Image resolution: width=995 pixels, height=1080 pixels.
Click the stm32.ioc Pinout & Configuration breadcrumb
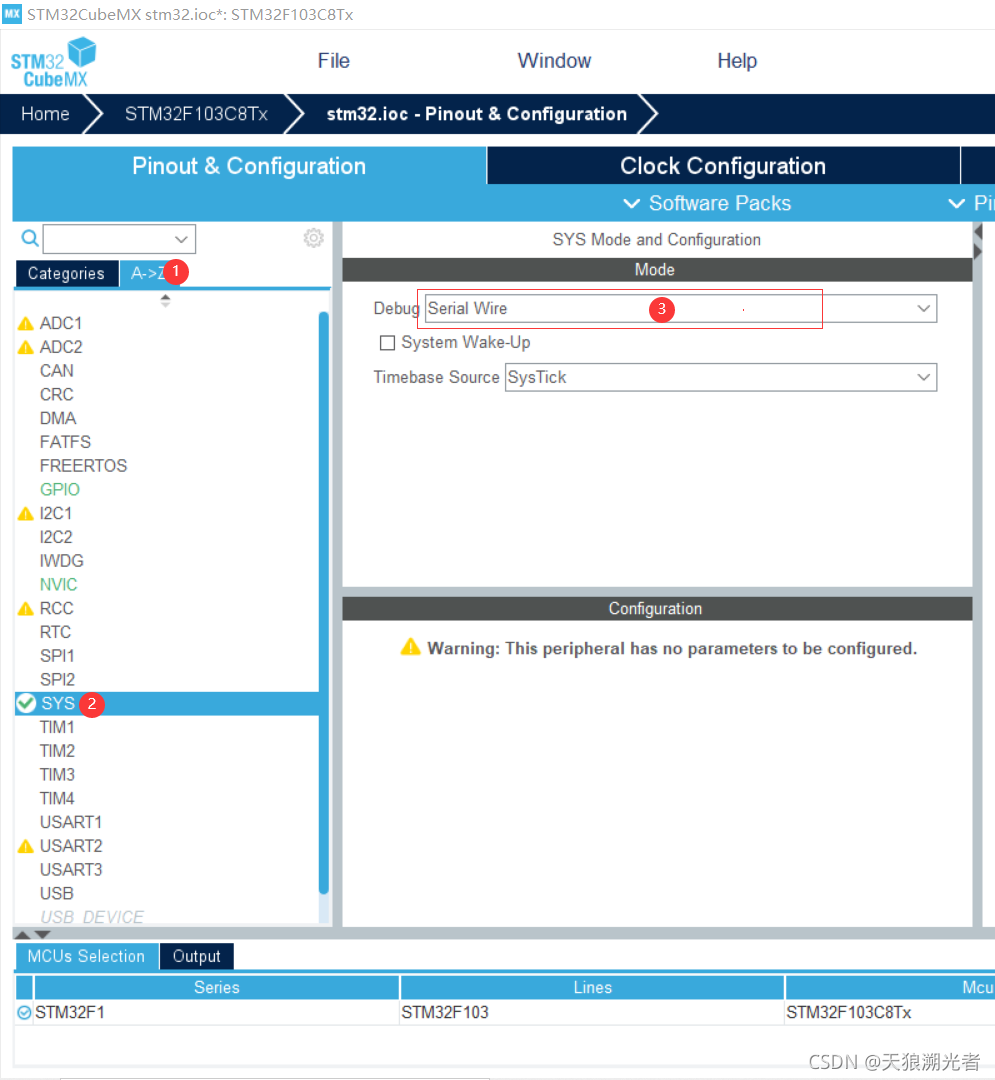(x=476, y=114)
